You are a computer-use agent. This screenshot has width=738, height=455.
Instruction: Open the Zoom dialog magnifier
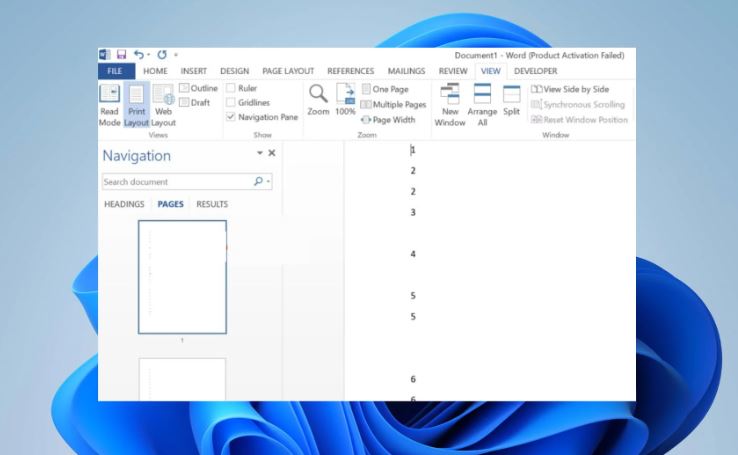(318, 100)
